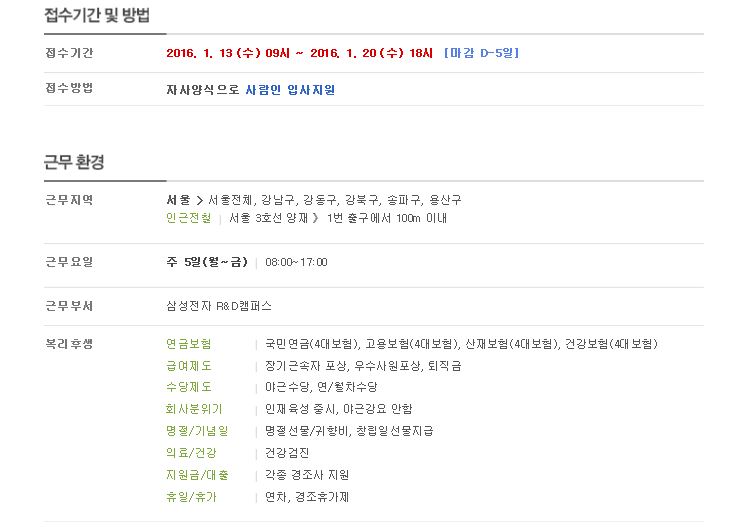
Task: Click the 주 5일(월~금) work days text
Action: 207,262
